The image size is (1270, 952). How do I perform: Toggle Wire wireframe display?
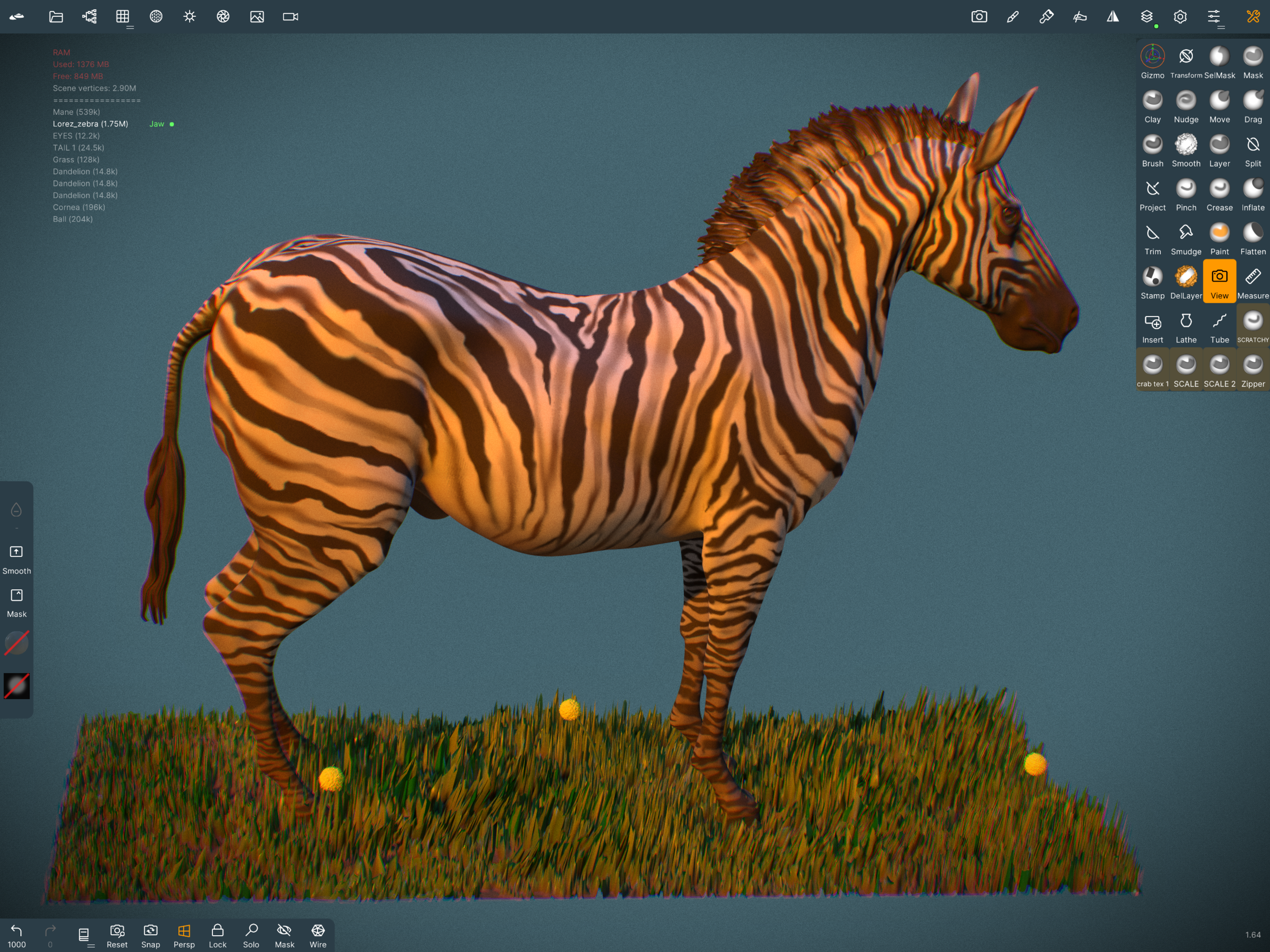pyautogui.click(x=317, y=935)
